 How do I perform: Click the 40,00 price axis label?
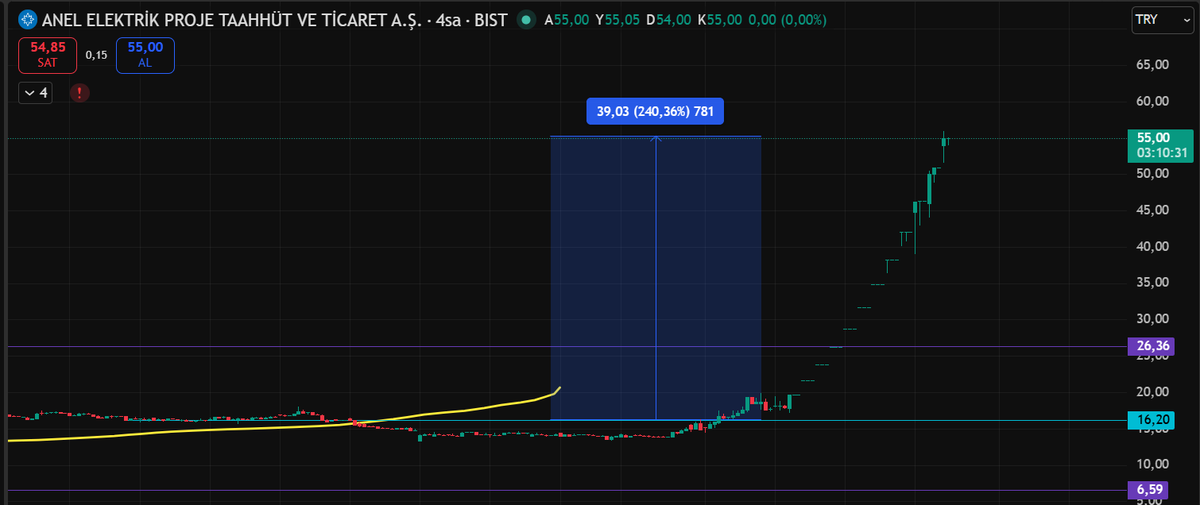pyautogui.click(x=1152, y=246)
